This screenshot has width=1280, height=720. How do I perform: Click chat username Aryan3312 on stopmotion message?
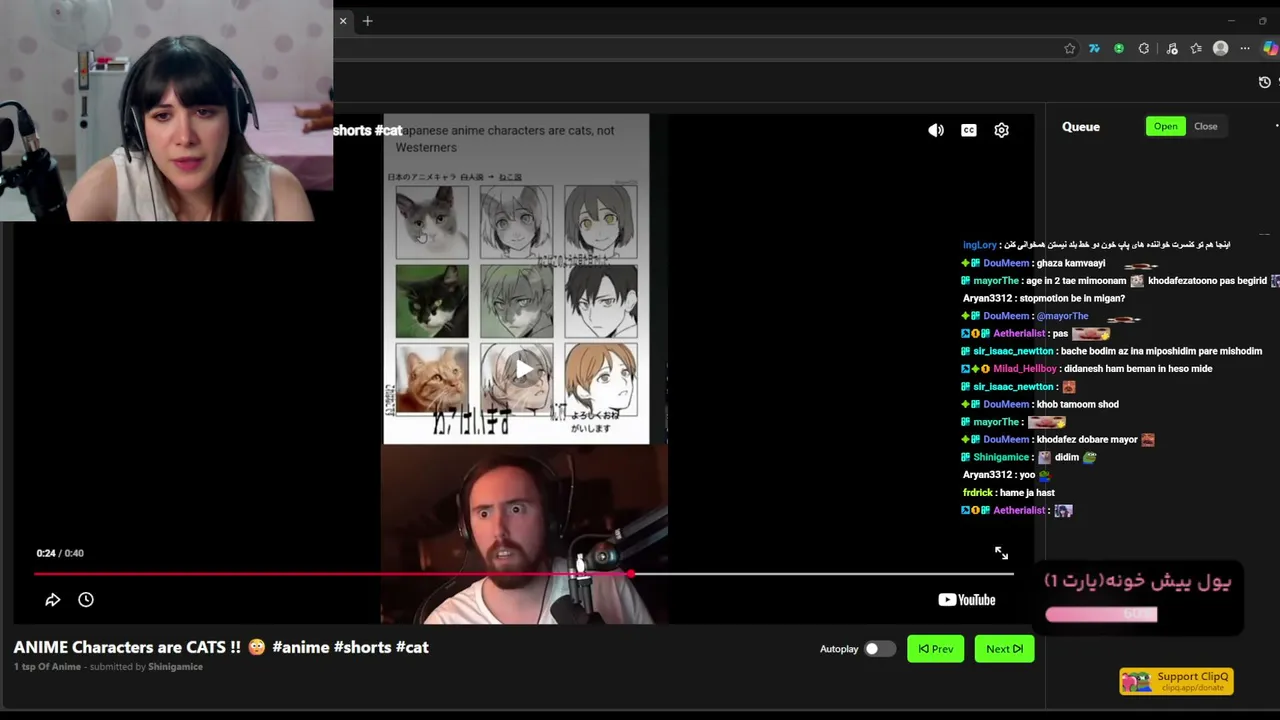coord(988,298)
